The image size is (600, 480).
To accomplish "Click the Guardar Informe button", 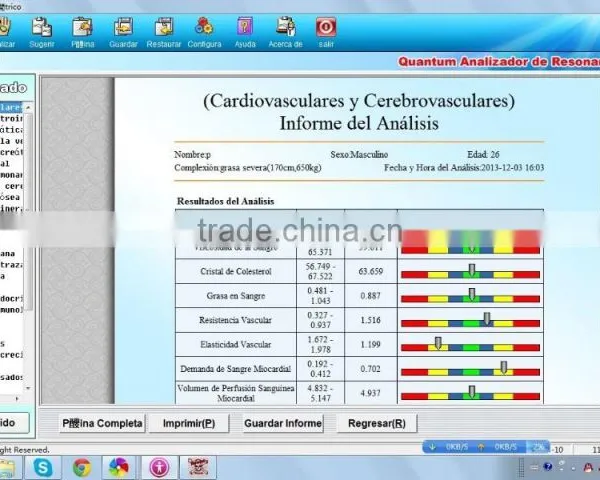I will point(283,423).
